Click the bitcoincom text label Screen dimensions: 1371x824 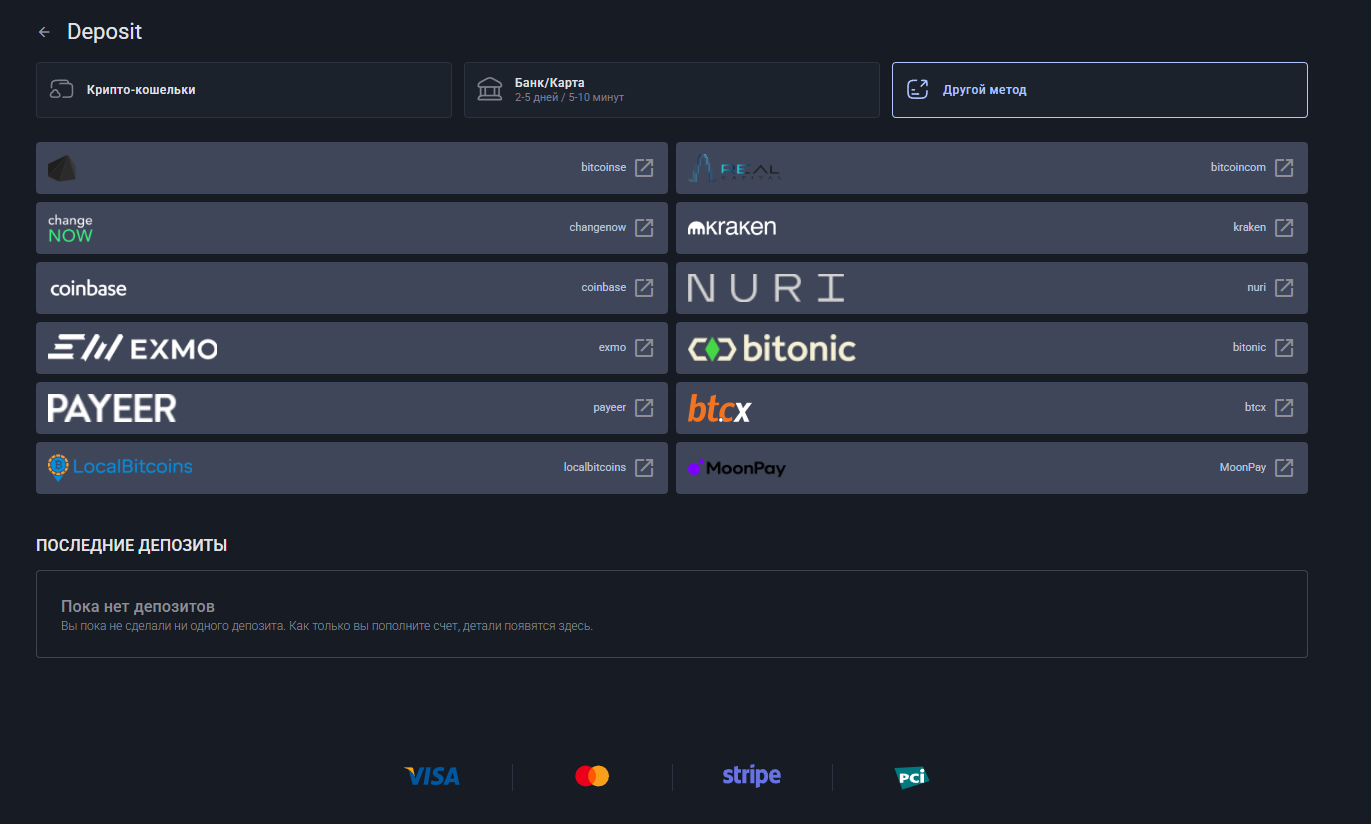pyautogui.click(x=1237, y=168)
